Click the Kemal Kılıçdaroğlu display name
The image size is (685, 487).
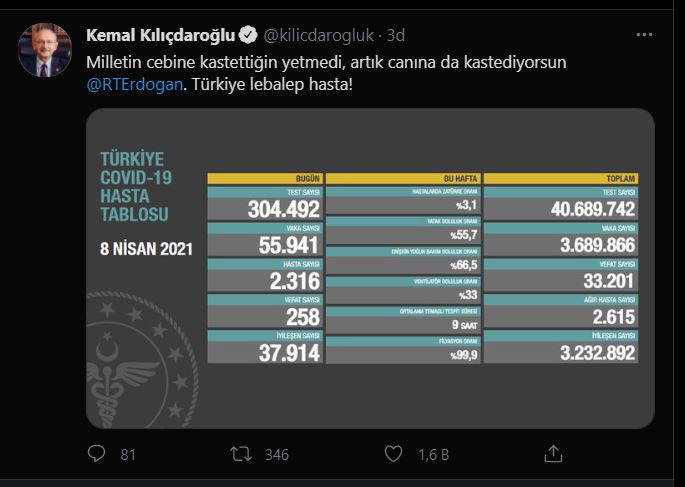(x=161, y=36)
